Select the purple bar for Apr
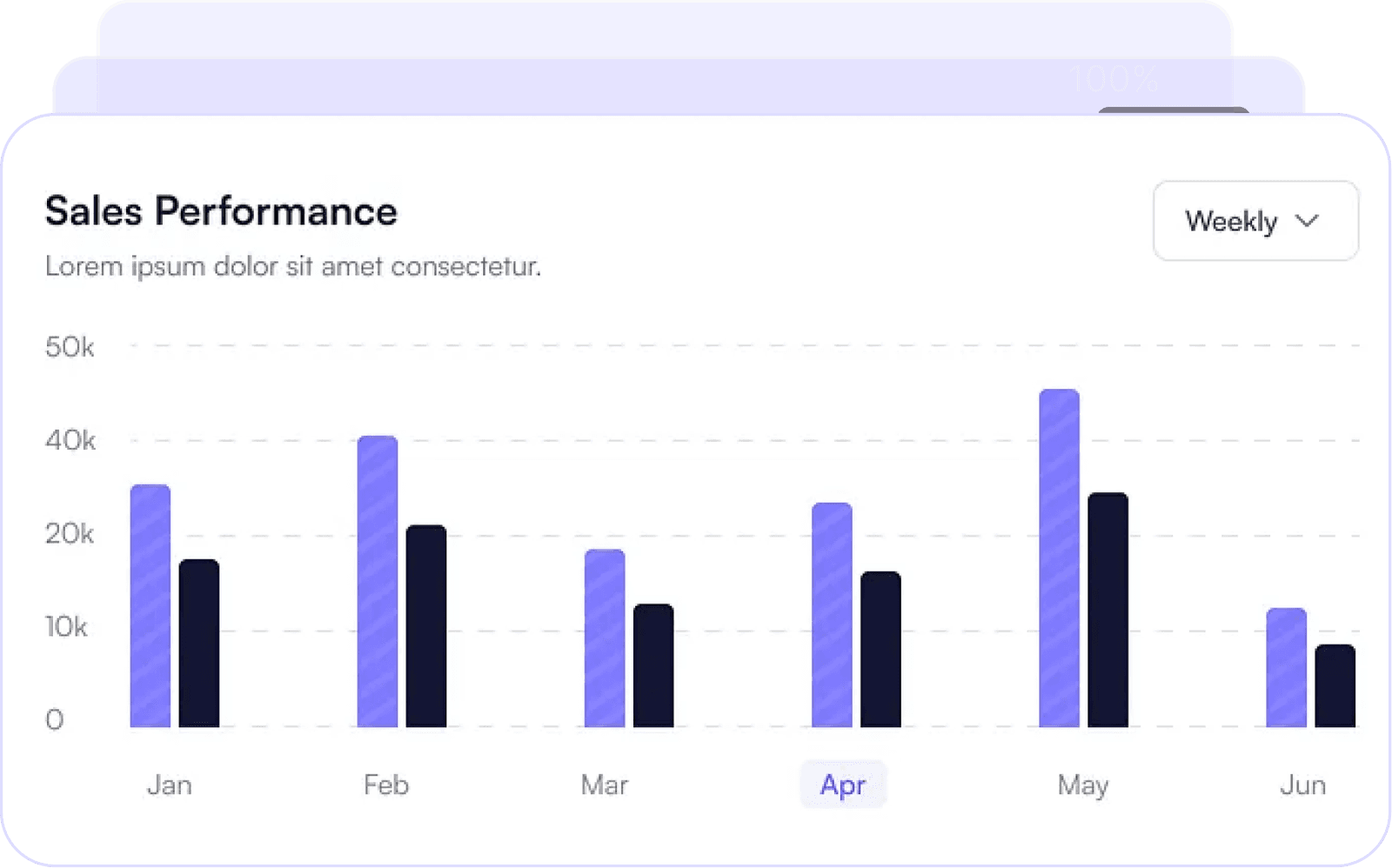The image size is (1392, 868). [832, 615]
